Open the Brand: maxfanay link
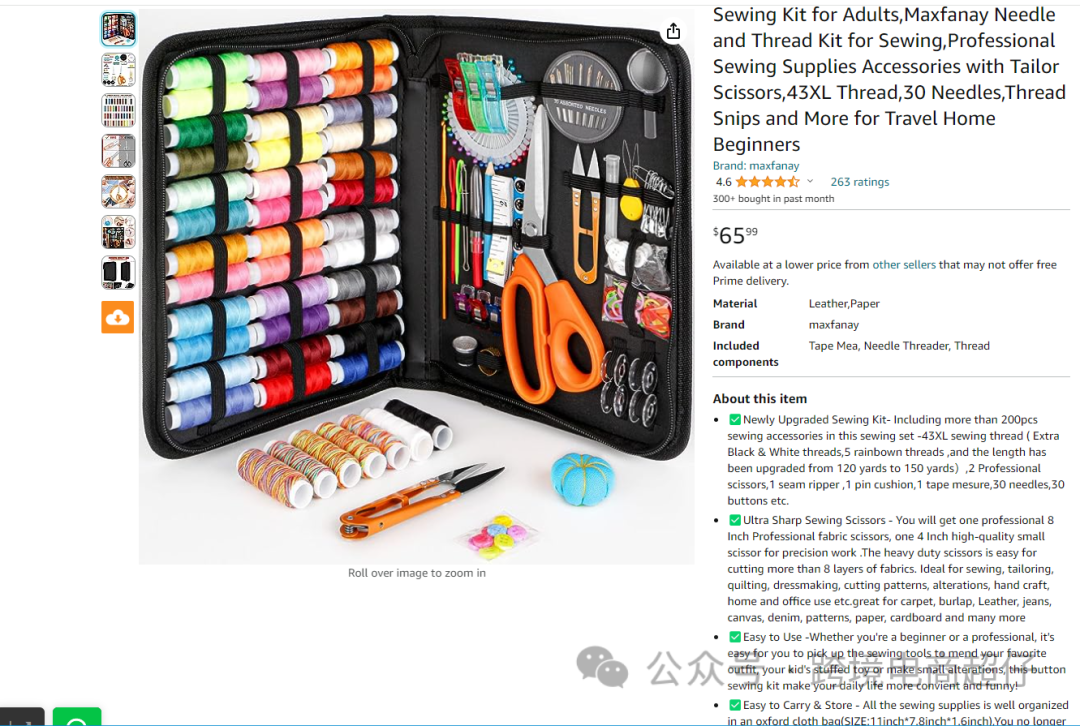The image size is (1080, 726). [756, 165]
